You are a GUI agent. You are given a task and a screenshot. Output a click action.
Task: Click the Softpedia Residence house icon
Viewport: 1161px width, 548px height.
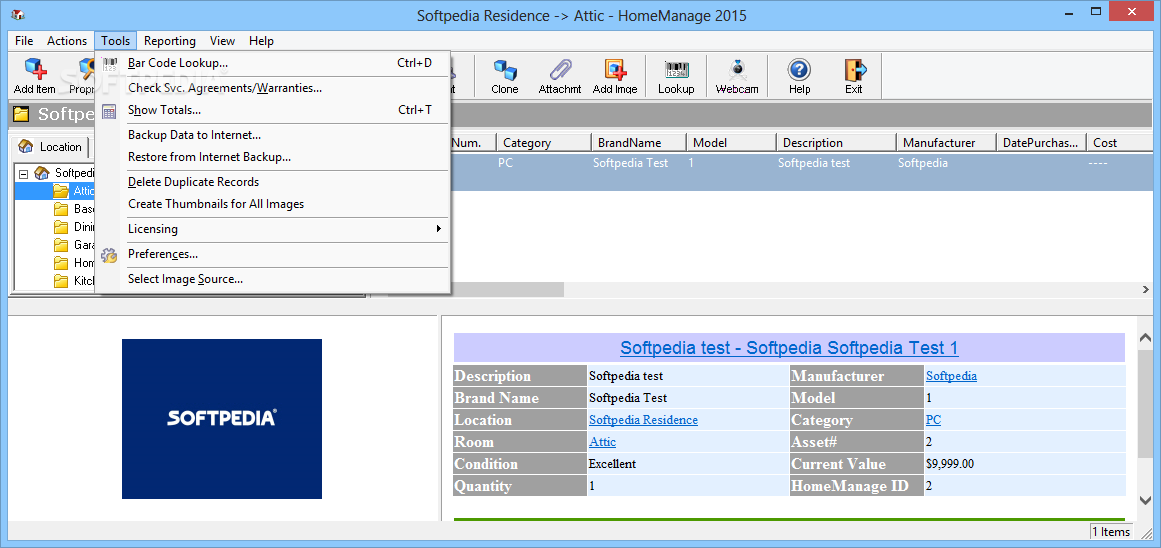coord(42,173)
